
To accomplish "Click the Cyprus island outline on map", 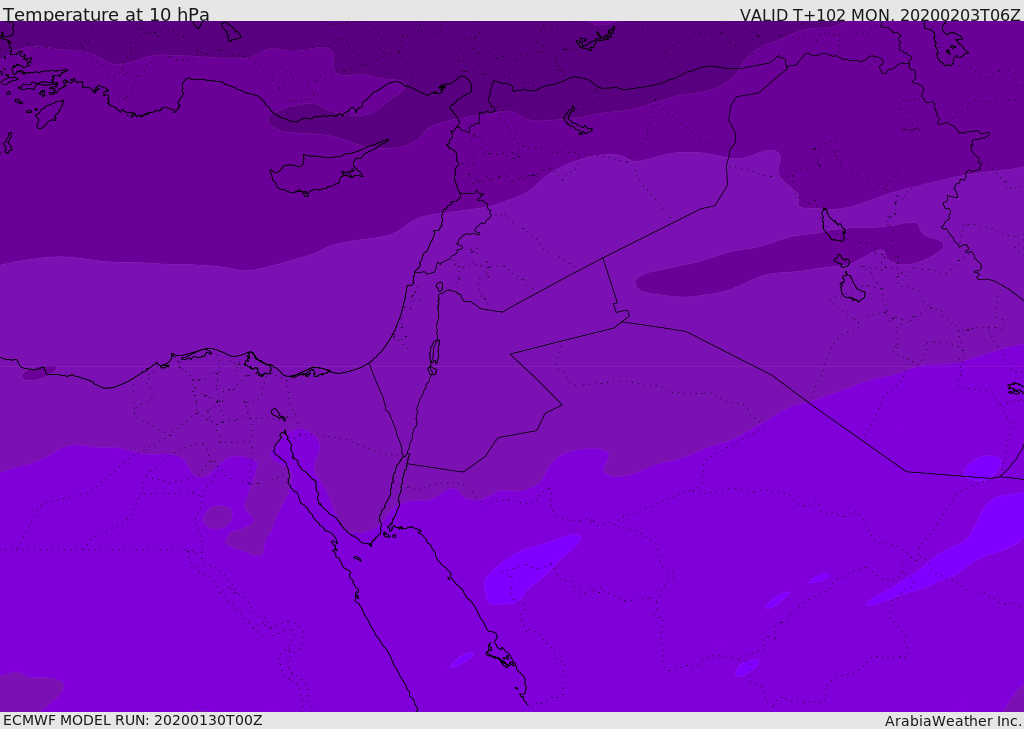I will pos(327,169).
